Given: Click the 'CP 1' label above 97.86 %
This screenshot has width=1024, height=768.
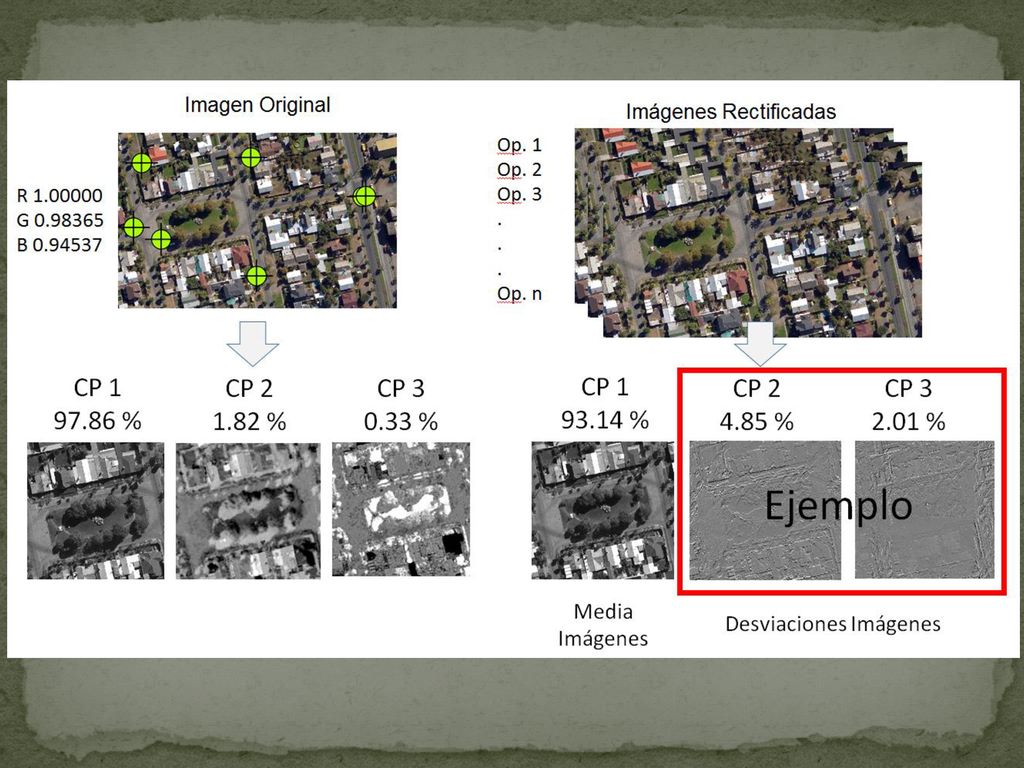Looking at the screenshot, I should point(97,388).
